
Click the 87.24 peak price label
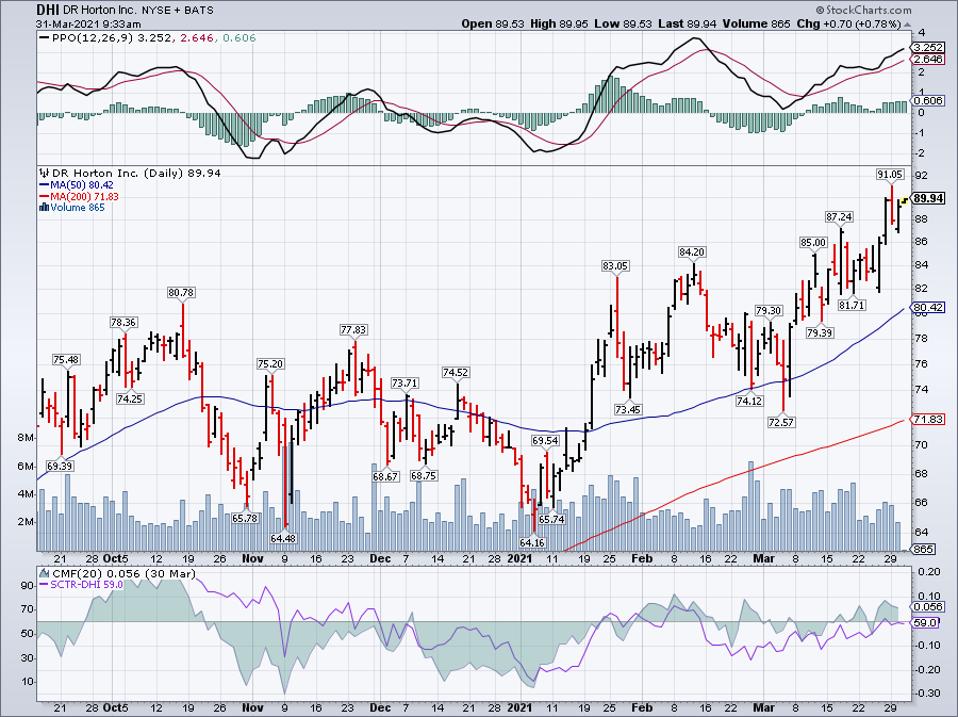839,217
